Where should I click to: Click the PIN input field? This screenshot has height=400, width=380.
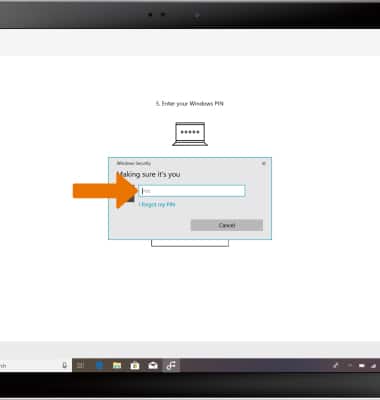(192, 191)
